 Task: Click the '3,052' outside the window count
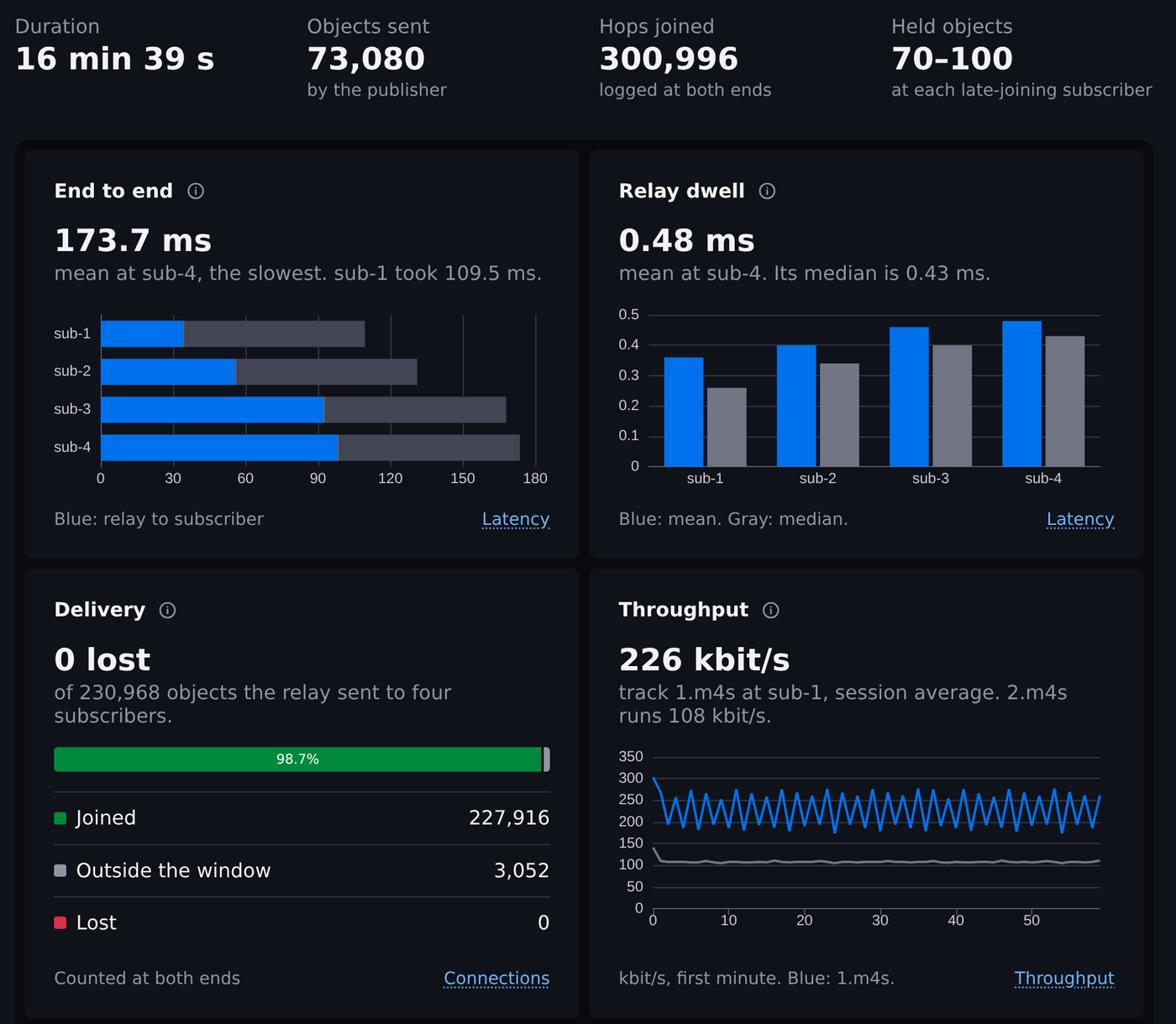522,870
